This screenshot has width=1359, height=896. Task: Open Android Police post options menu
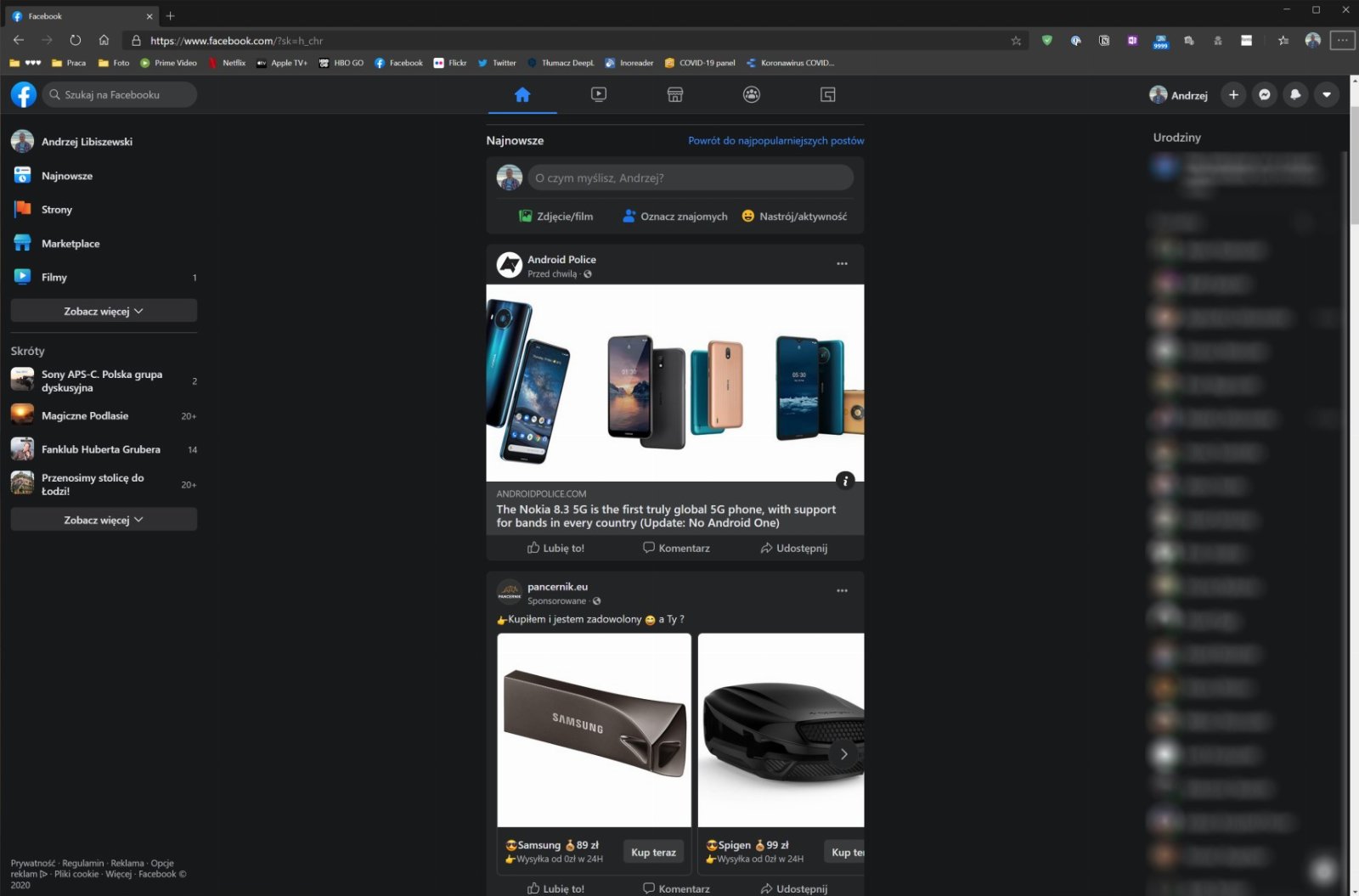point(842,263)
